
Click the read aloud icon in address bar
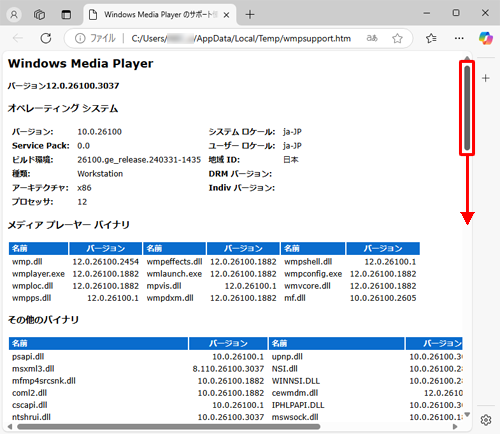372,38
